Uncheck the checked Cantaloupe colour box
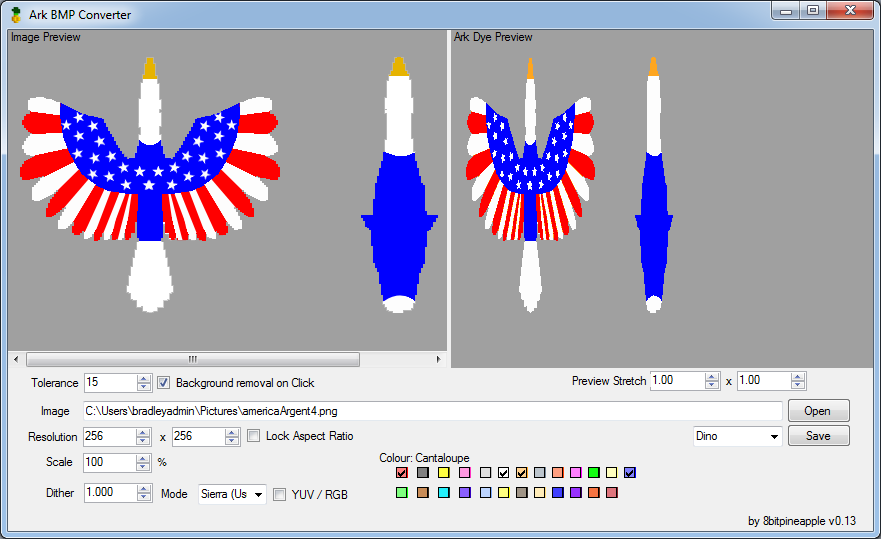Viewport: 881px width, 539px height. click(x=521, y=473)
